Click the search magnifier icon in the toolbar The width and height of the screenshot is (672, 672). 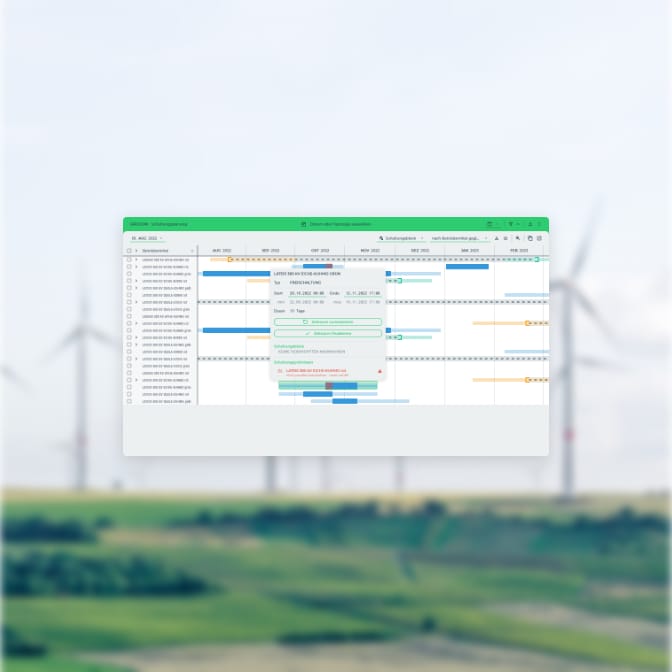(517, 239)
